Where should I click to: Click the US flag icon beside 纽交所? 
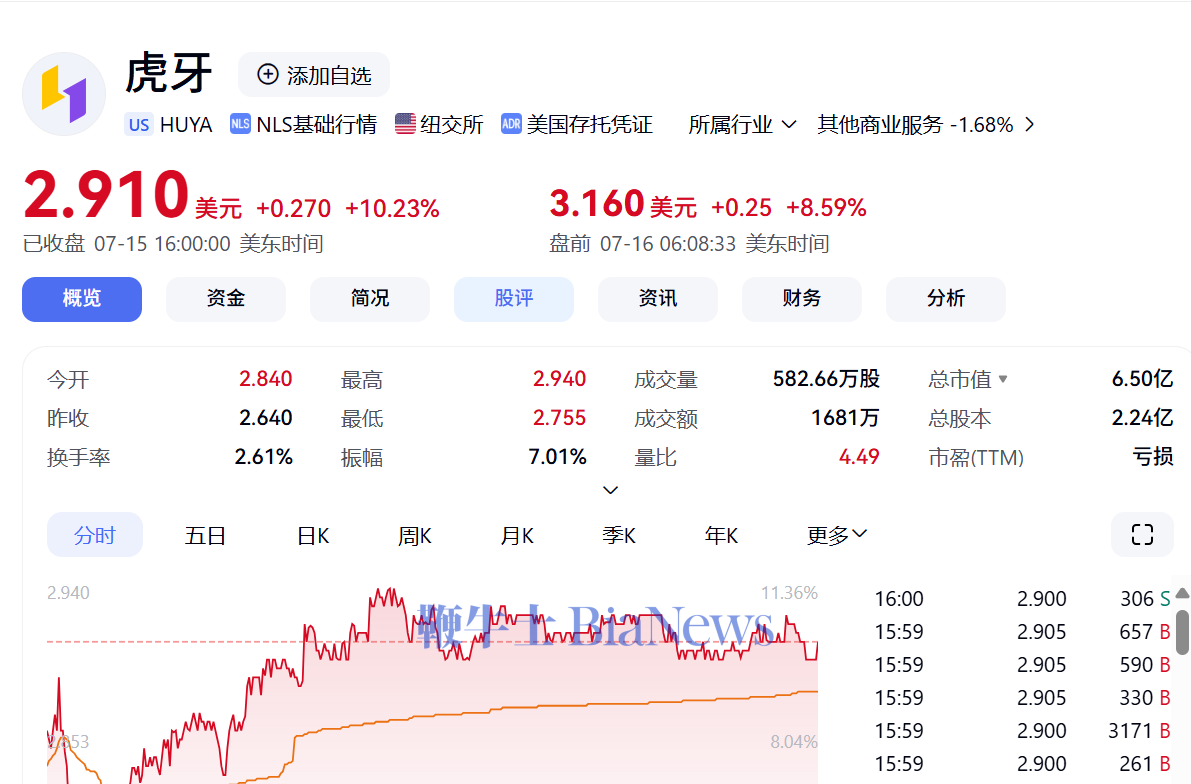click(406, 124)
